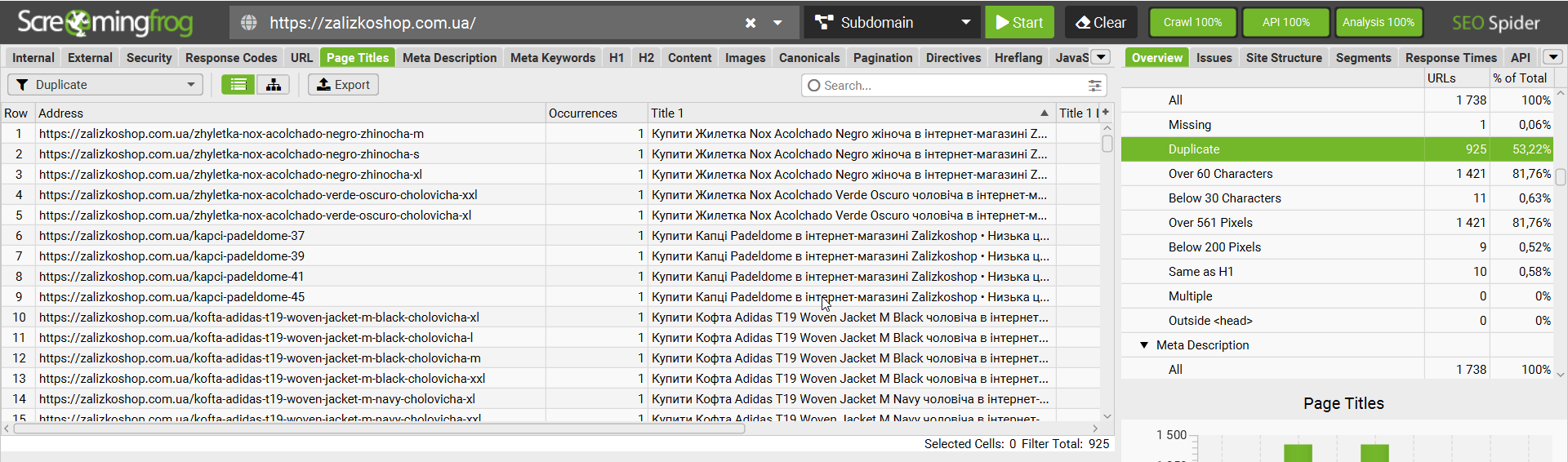Switch to the H1 tab
The height and width of the screenshot is (462, 1568).
pos(617,58)
